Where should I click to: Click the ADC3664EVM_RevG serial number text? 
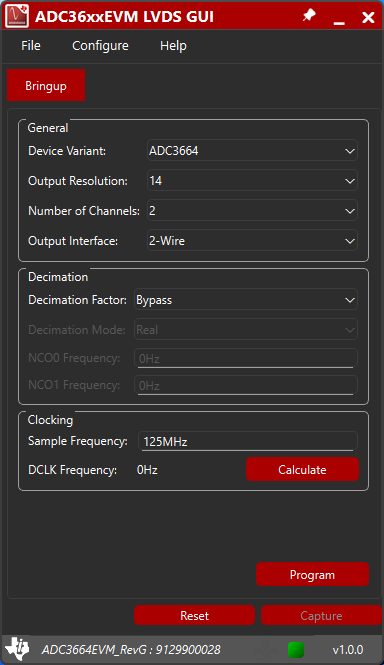tap(131, 649)
